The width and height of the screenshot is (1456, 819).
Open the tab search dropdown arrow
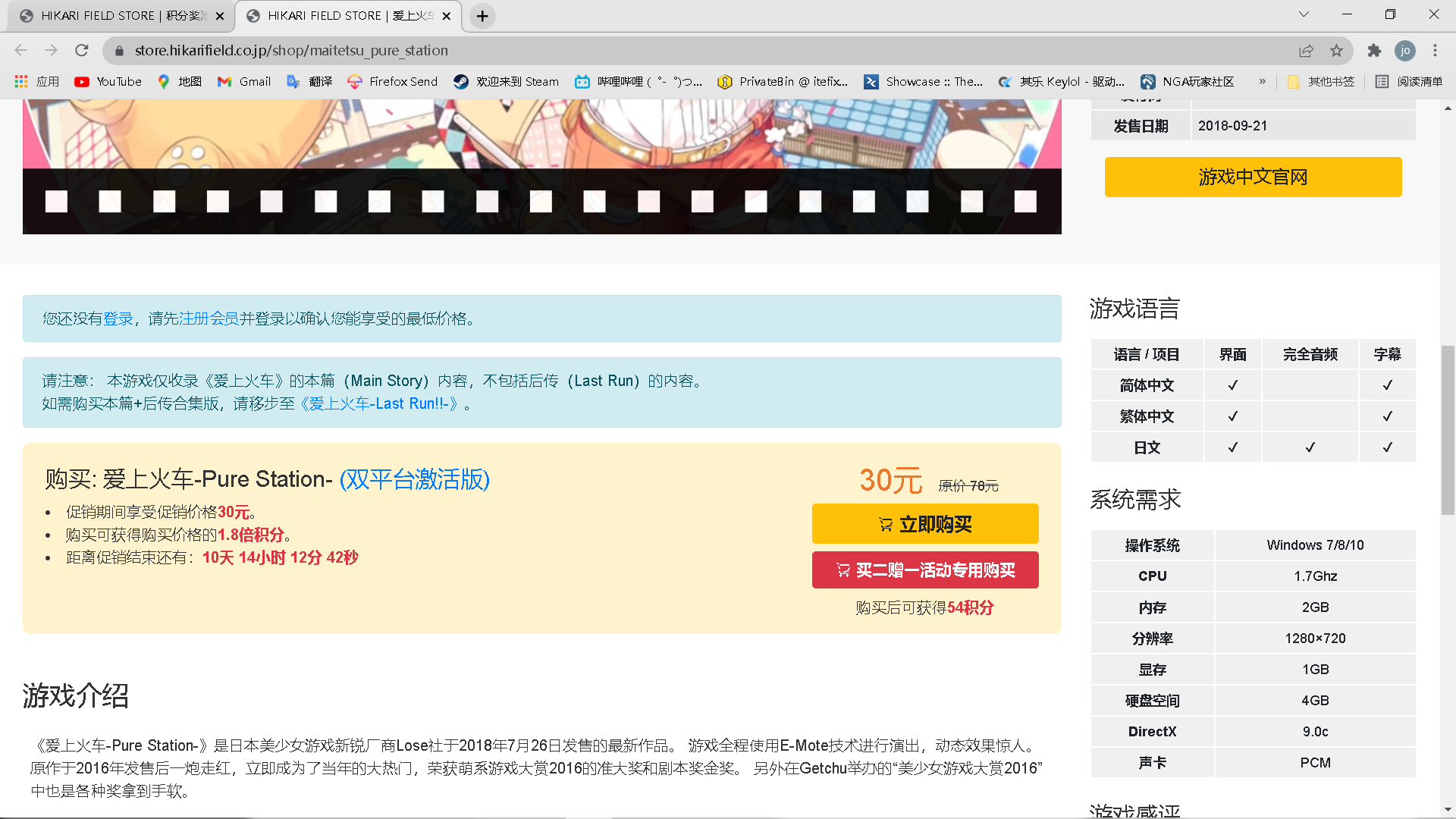[x=1304, y=14]
